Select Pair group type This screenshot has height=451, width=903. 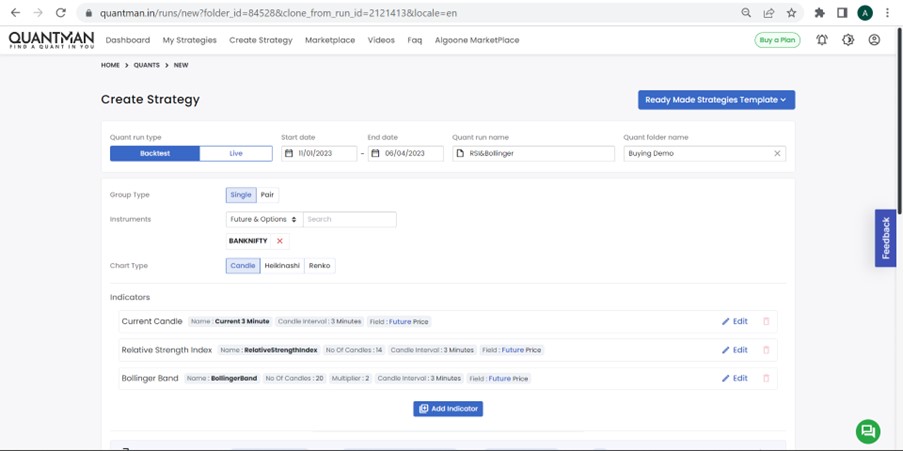267,195
